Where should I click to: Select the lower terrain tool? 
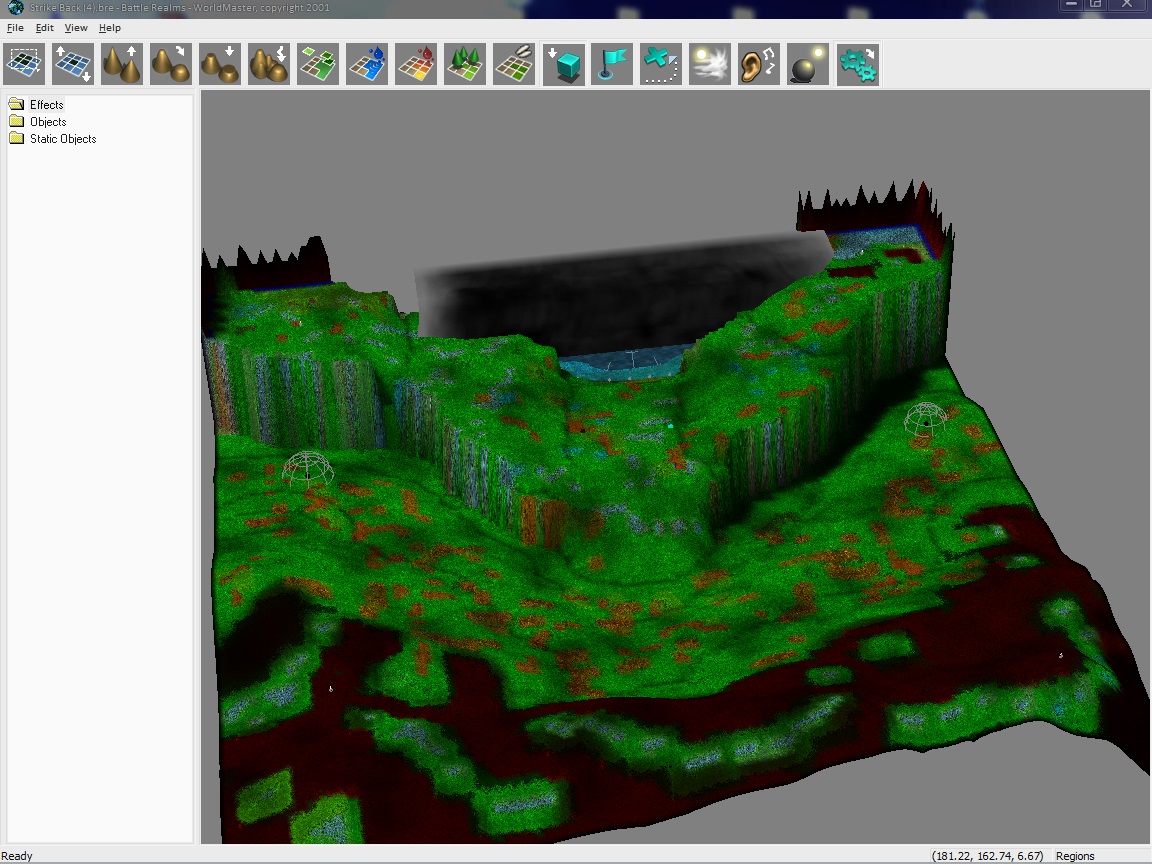(x=220, y=64)
